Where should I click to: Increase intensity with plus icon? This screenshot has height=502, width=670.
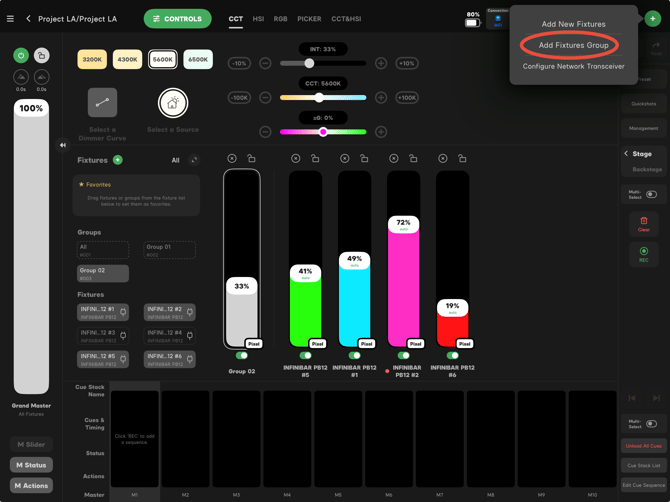tap(381, 64)
